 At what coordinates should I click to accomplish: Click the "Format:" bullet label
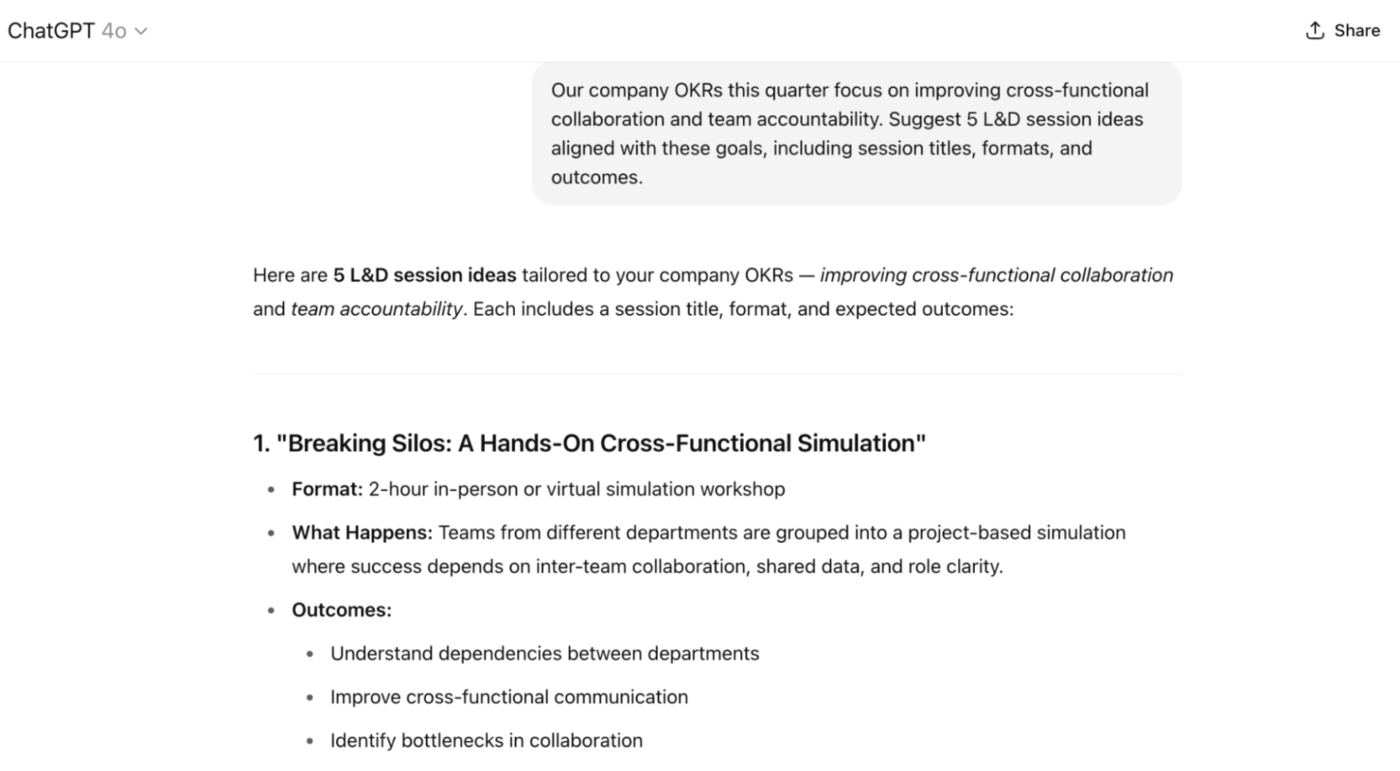(x=327, y=489)
